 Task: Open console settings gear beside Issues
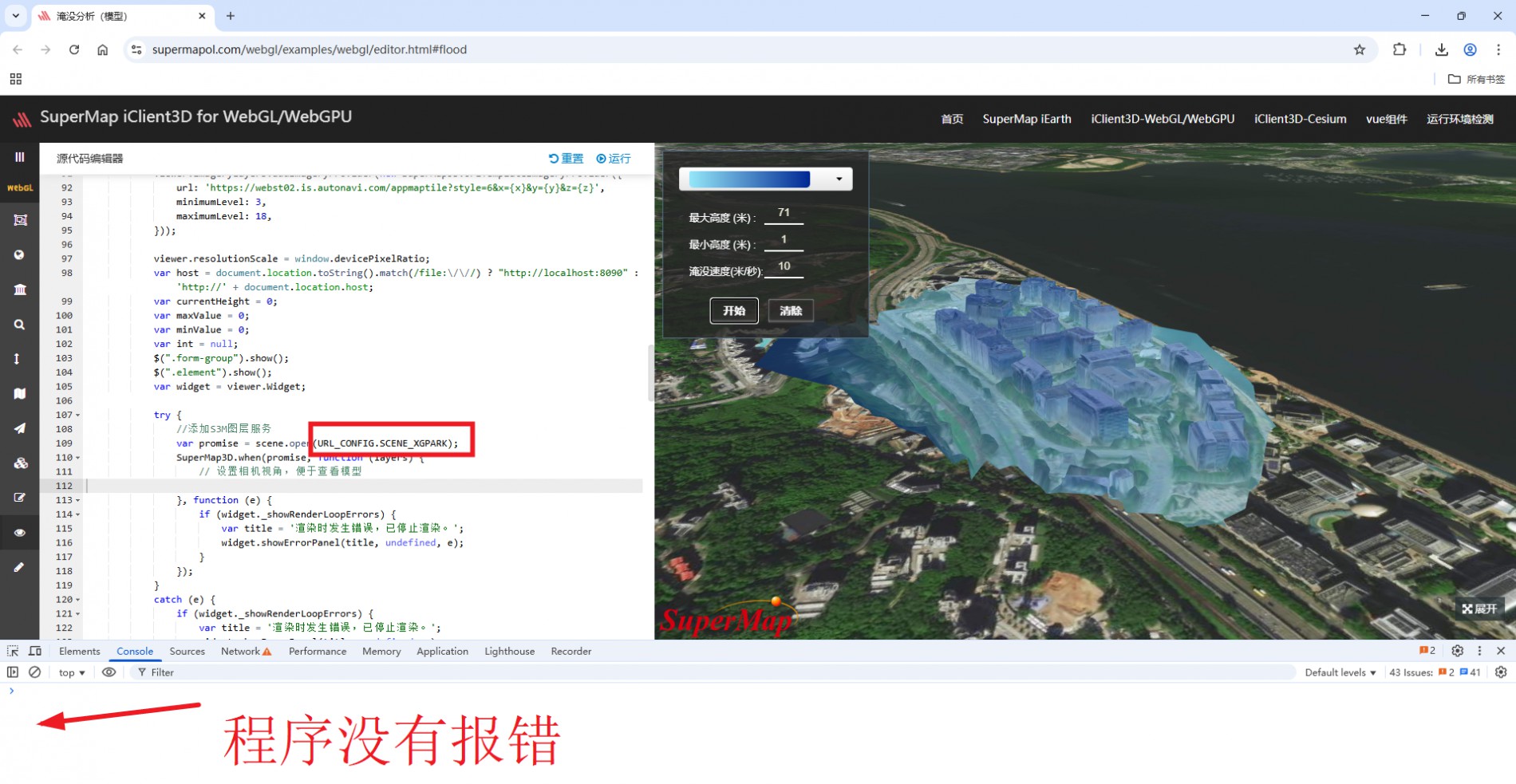[x=1501, y=672]
